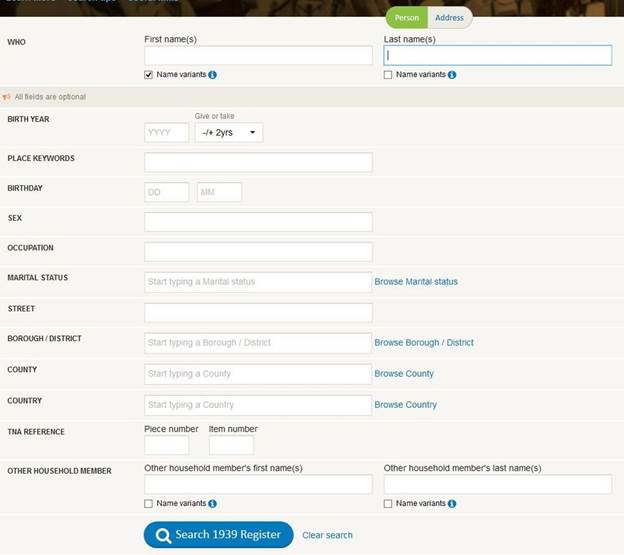624x555 pixels.
Task: Switch to the Person tab
Action: 407,18
